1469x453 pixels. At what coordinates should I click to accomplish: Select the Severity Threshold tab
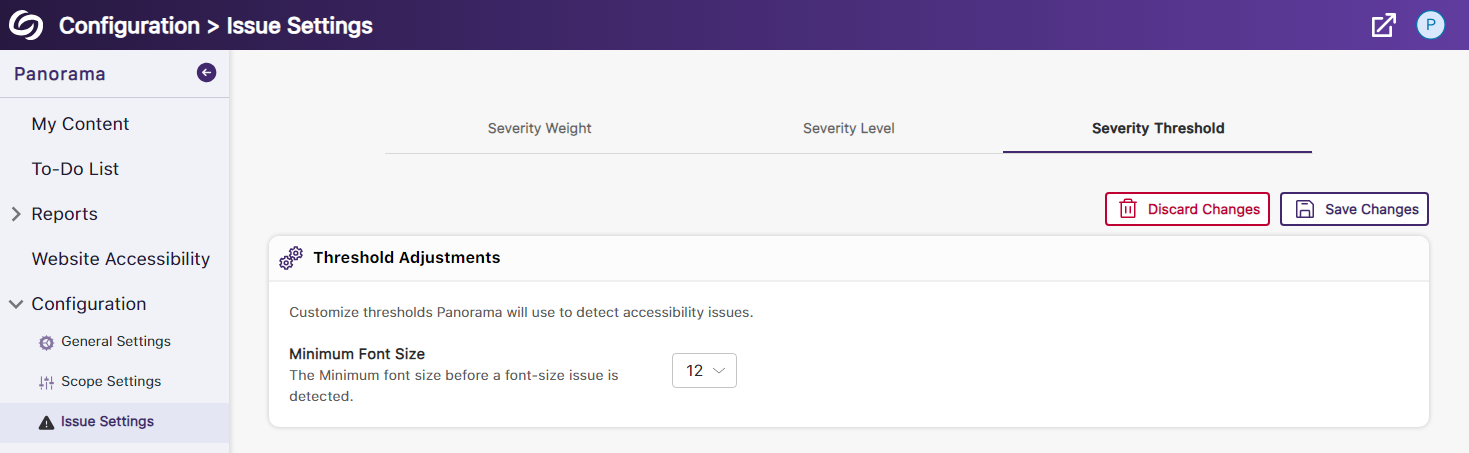1157,128
